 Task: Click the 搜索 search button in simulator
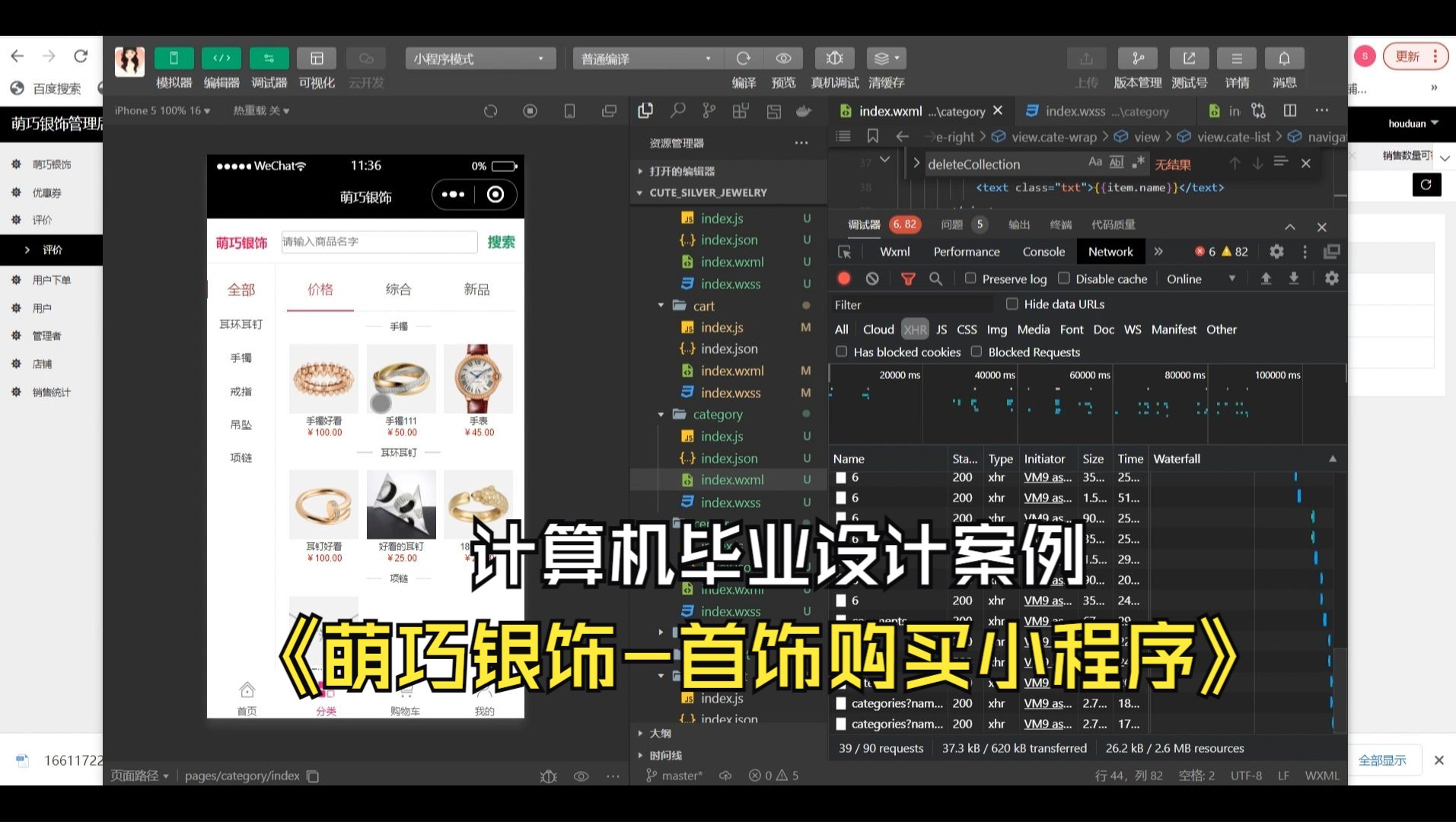[501, 242]
